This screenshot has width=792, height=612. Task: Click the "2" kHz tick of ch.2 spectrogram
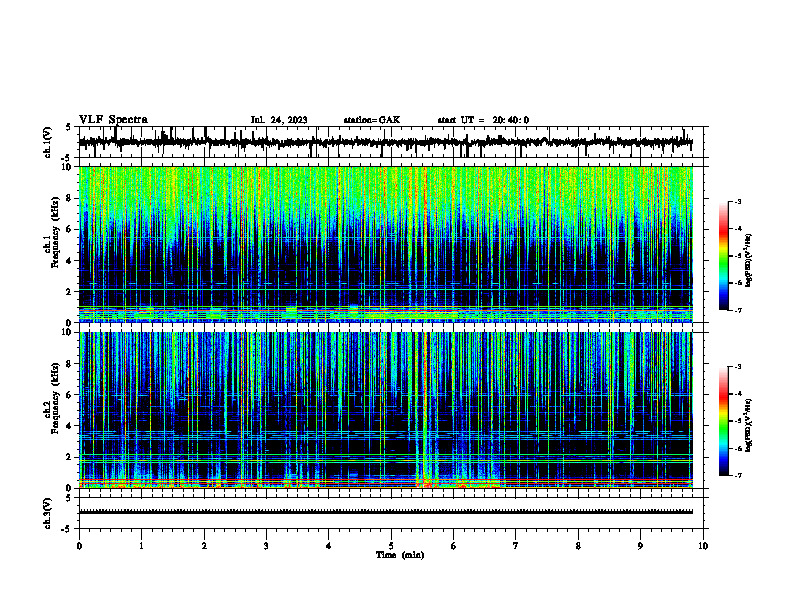click(70, 457)
